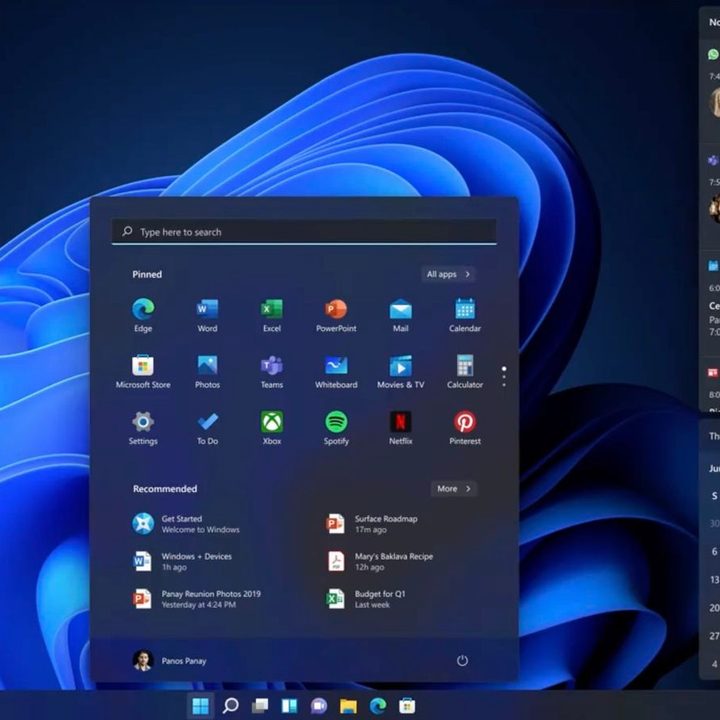
Task: Select date 27 in side calendar
Action: pos(714,636)
